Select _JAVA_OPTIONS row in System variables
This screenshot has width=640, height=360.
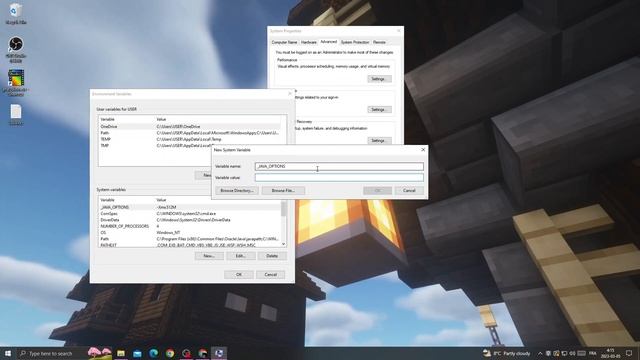click(190, 207)
